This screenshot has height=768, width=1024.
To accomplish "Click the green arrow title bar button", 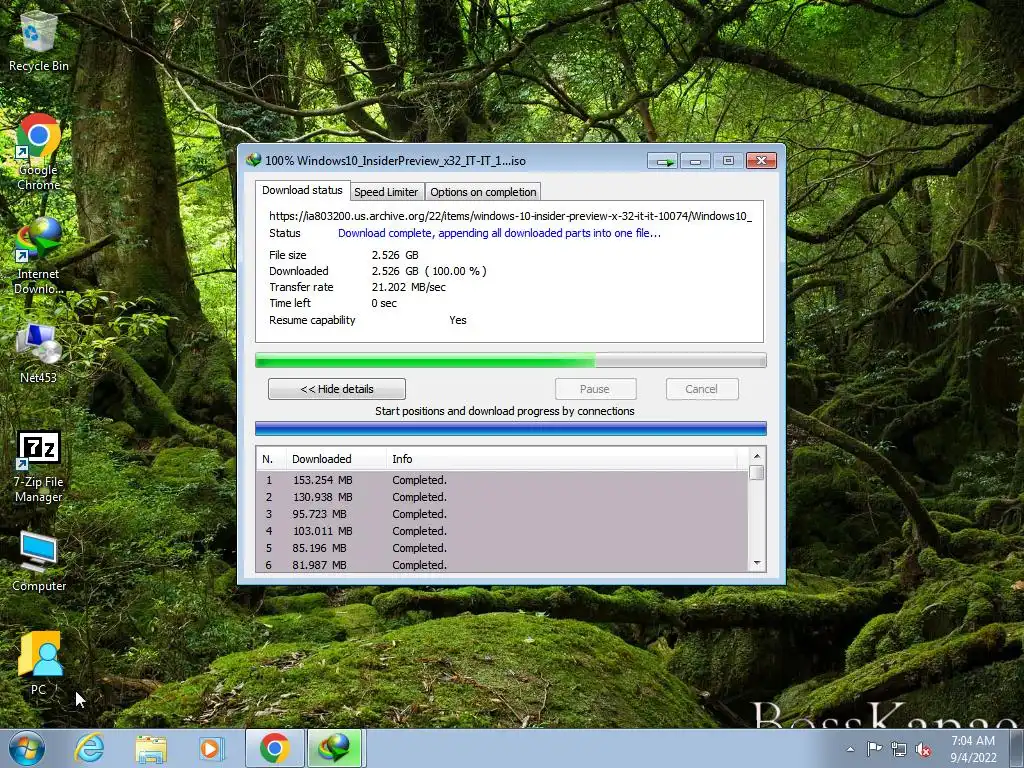I will [663, 161].
